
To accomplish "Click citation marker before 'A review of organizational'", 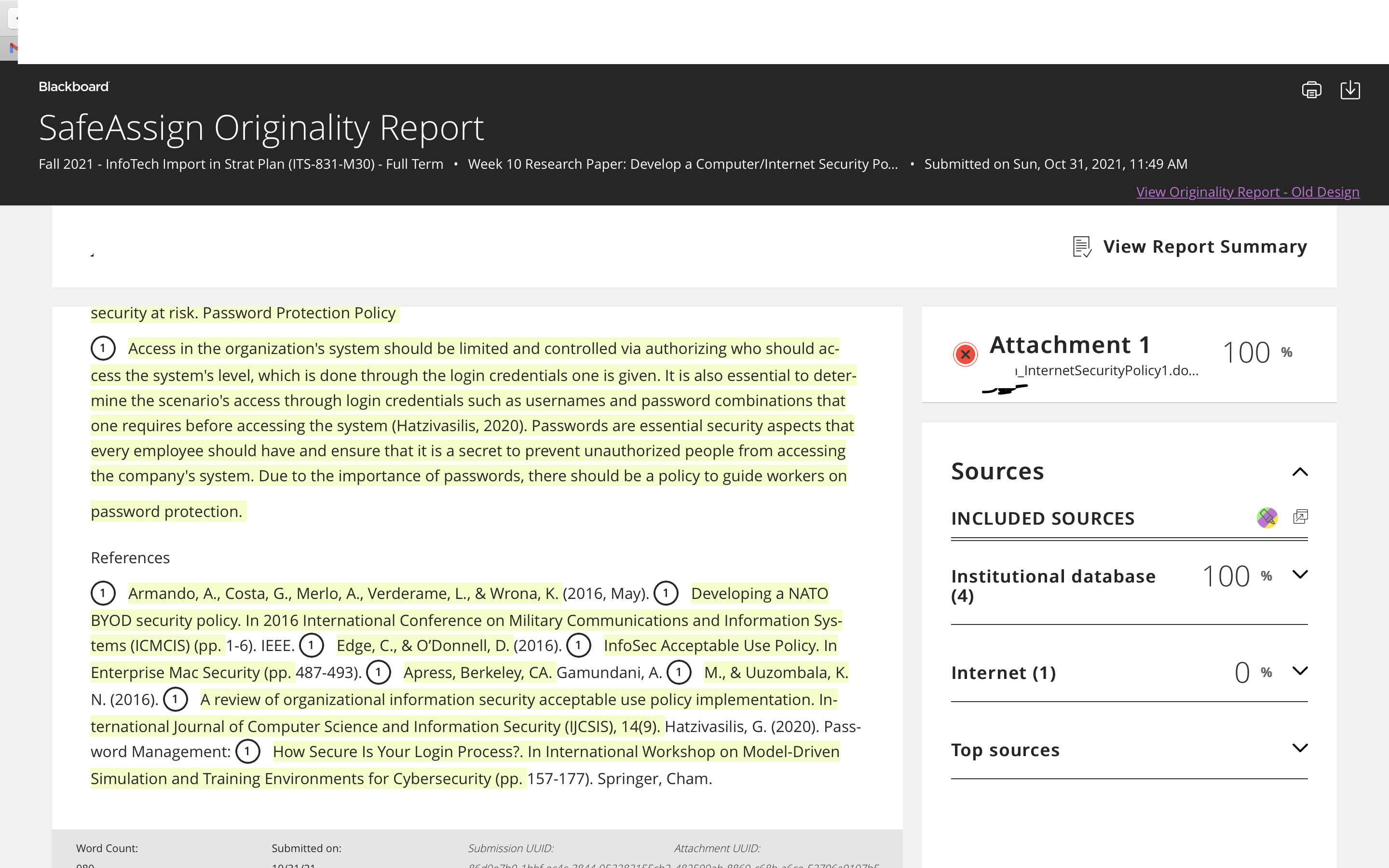I will [176, 699].
